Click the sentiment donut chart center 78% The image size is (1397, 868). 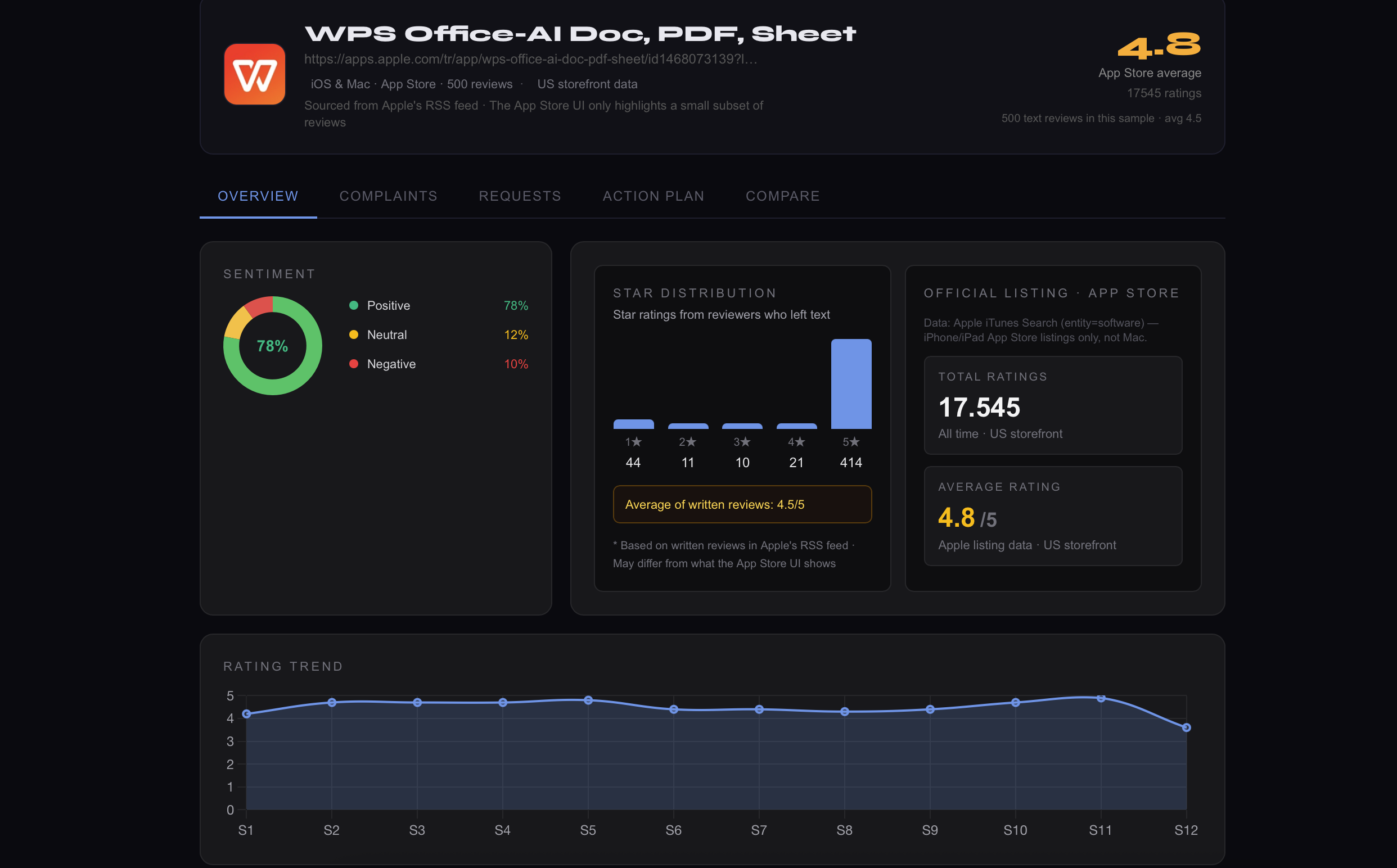click(272, 346)
